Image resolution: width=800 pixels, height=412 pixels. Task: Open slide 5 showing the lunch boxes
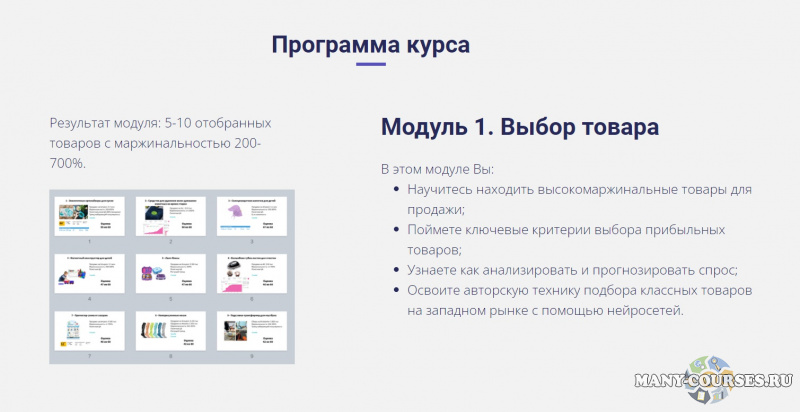pos(170,272)
